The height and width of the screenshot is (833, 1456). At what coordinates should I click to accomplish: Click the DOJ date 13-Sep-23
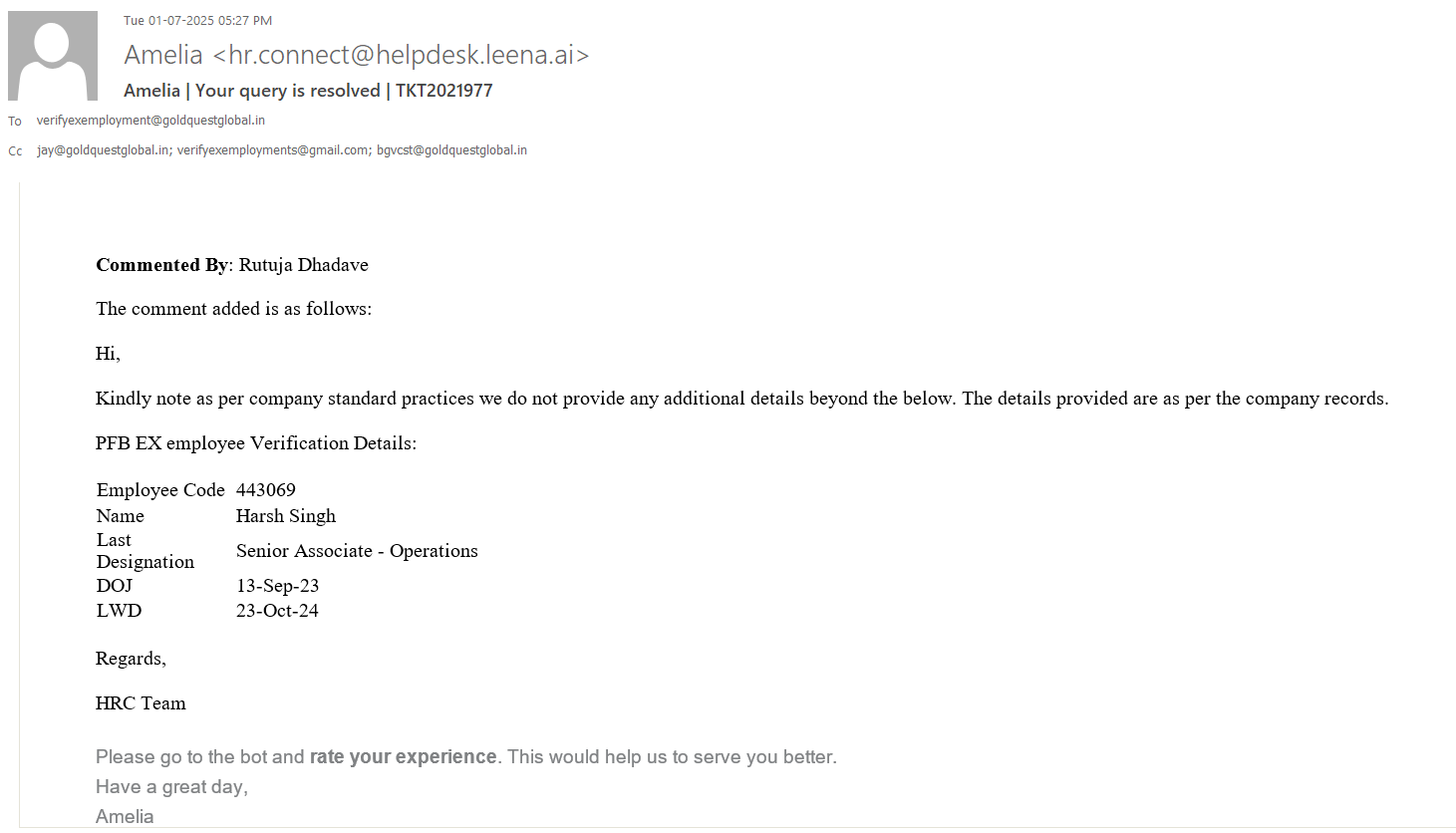277,586
